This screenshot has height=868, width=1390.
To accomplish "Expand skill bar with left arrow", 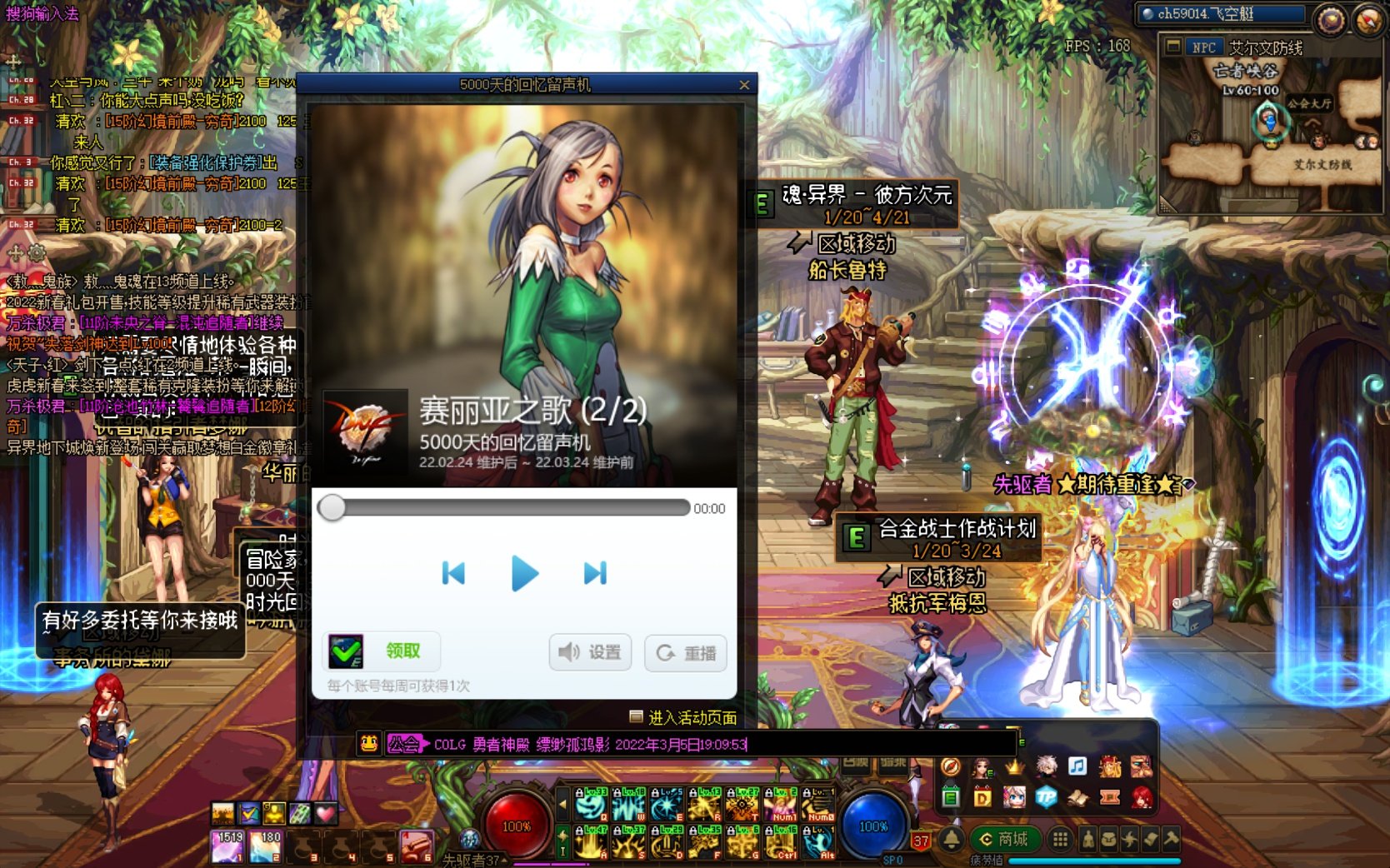I will pyautogui.click(x=562, y=805).
